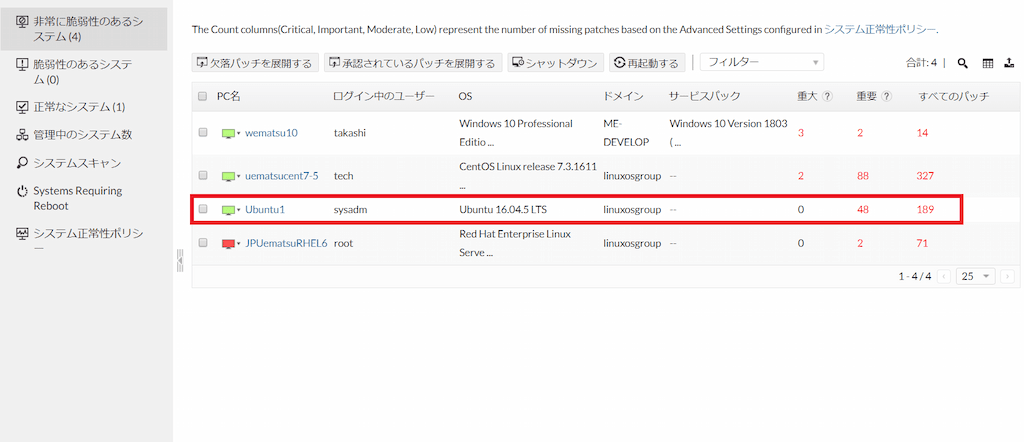This screenshot has height=442, width=1024.
Task: Click all-patches count 189 for Ubuntu1
Action: click(x=925, y=210)
